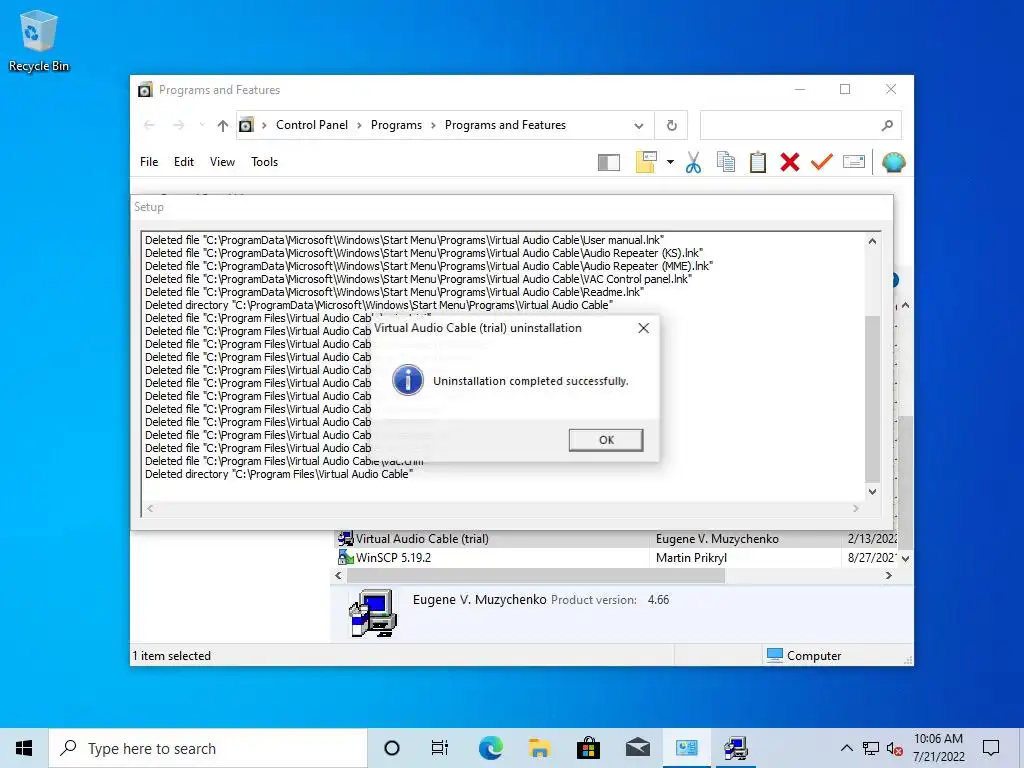Open the File menu
Screen dimensions: 1024x768
tap(149, 162)
